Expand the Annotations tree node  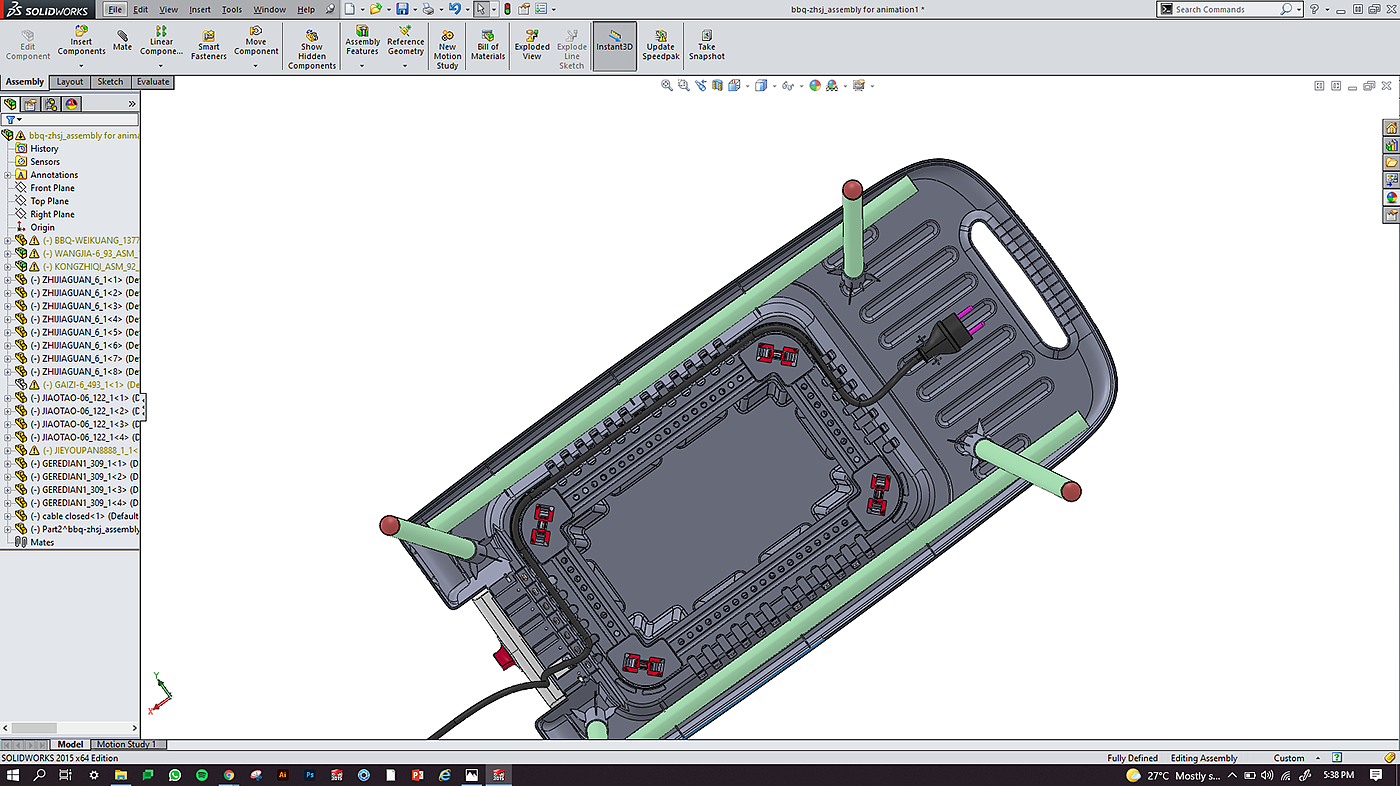click(x=8, y=175)
